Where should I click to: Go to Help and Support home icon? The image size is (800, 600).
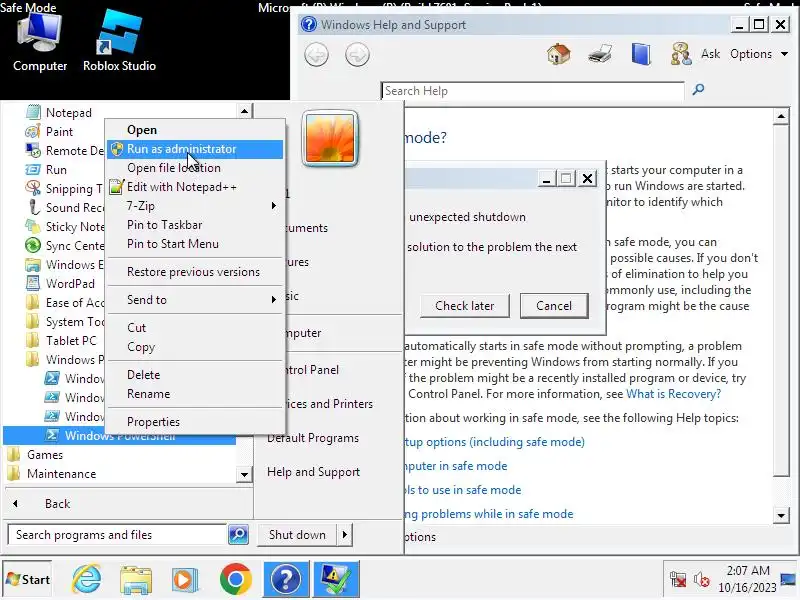coord(559,54)
